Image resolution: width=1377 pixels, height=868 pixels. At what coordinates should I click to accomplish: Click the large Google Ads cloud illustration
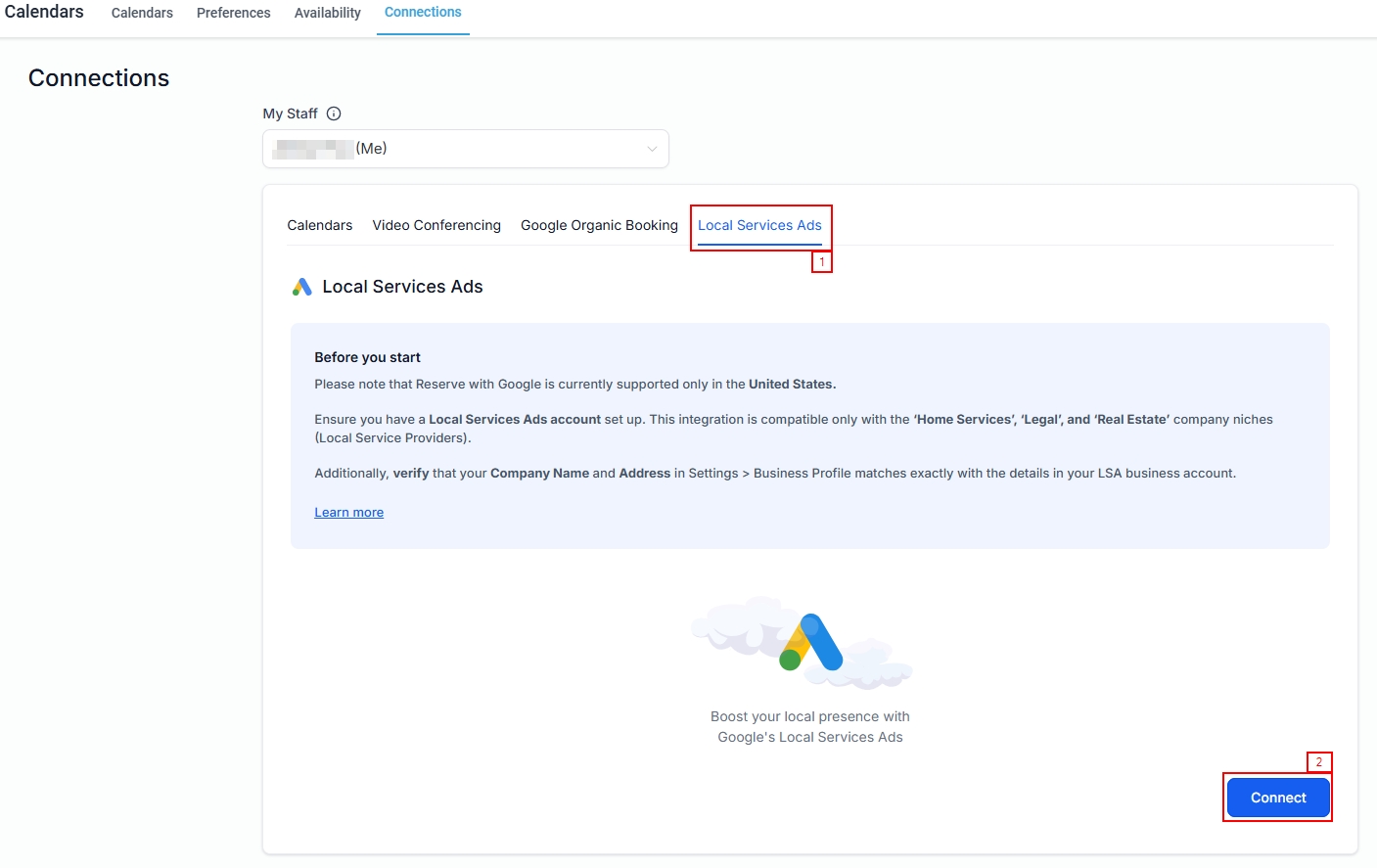coord(803,643)
